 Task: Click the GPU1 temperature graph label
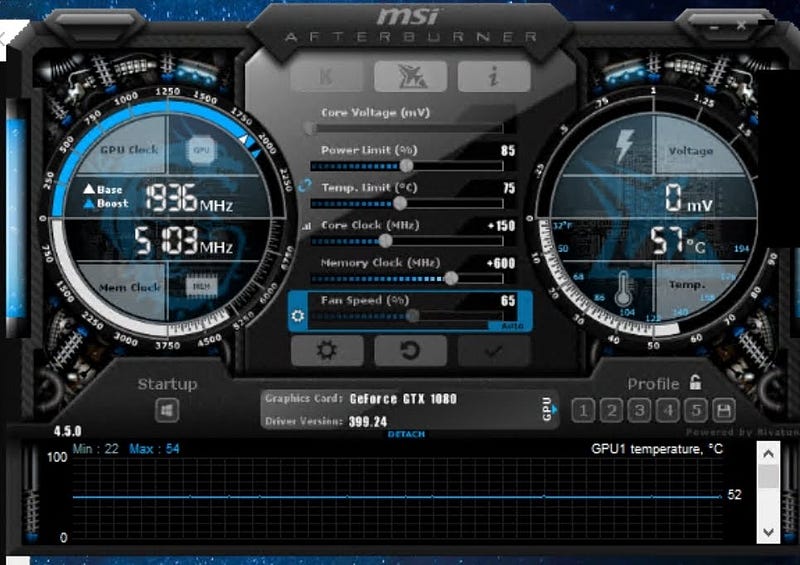click(x=657, y=449)
